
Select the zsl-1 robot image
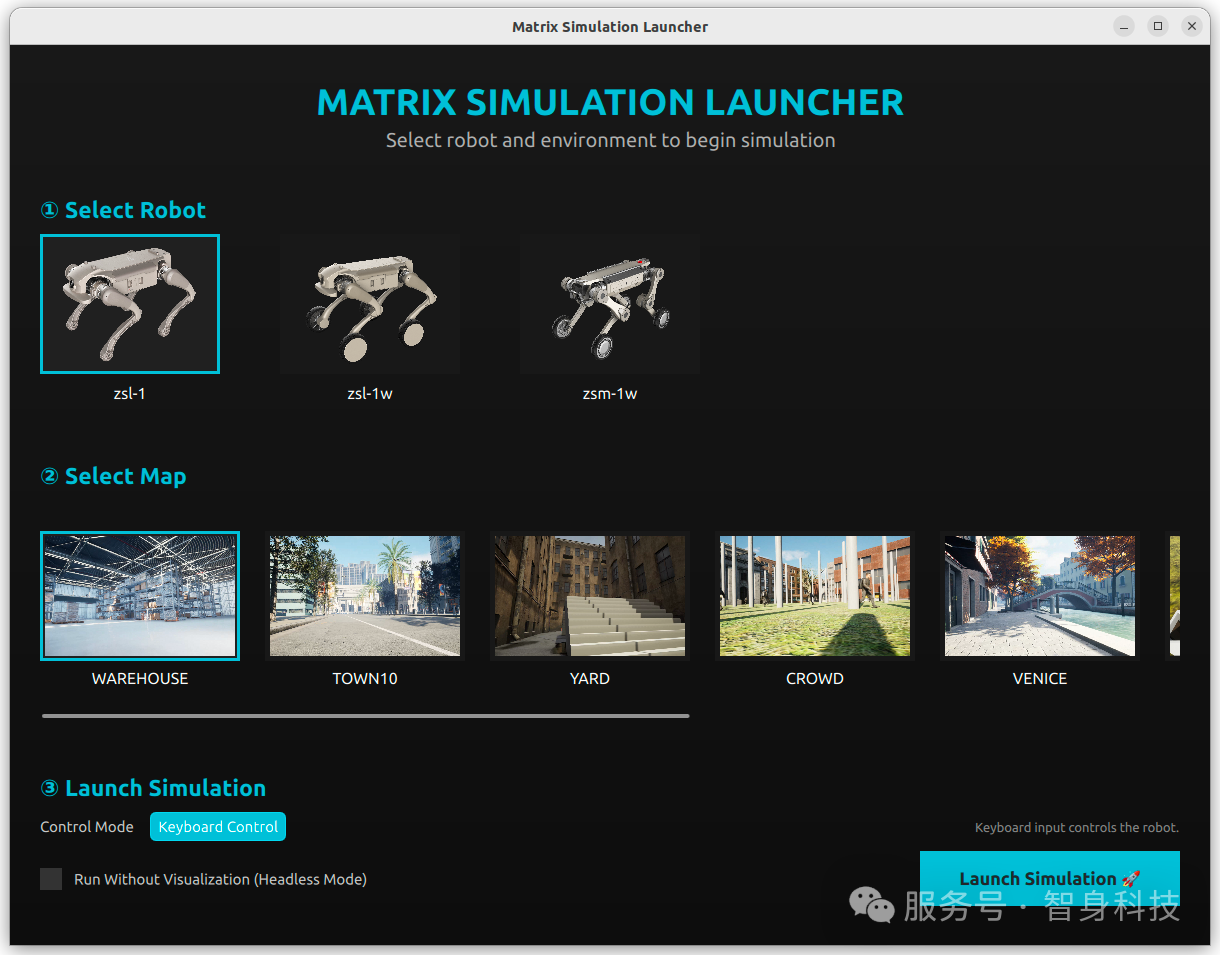click(x=130, y=304)
